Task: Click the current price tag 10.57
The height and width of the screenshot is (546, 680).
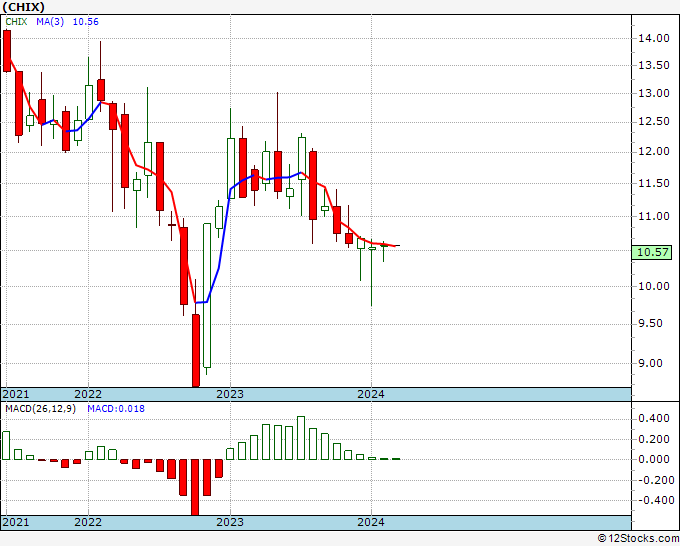Action: coord(651,252)
